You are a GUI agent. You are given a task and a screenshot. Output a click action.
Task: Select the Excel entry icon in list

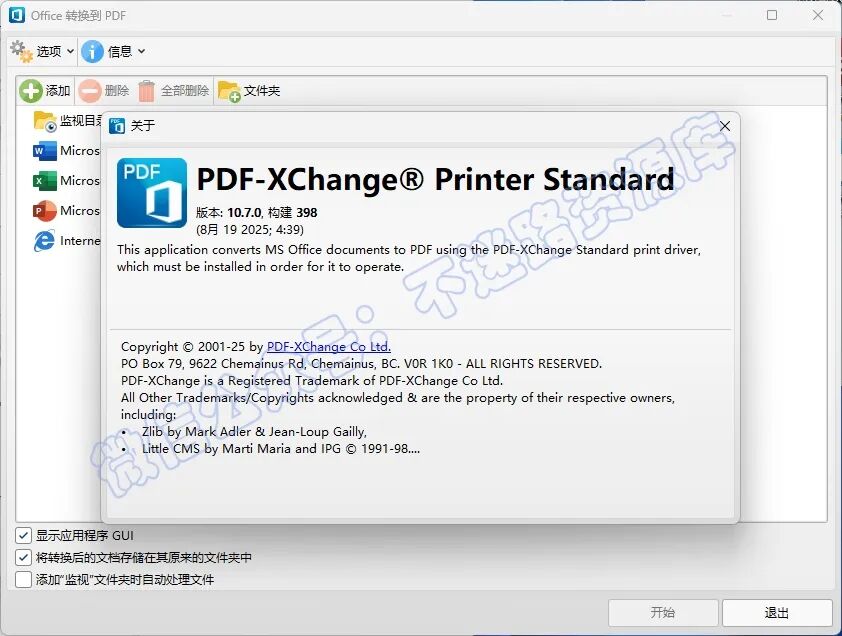pyautogui.click(x=45, y=180)
